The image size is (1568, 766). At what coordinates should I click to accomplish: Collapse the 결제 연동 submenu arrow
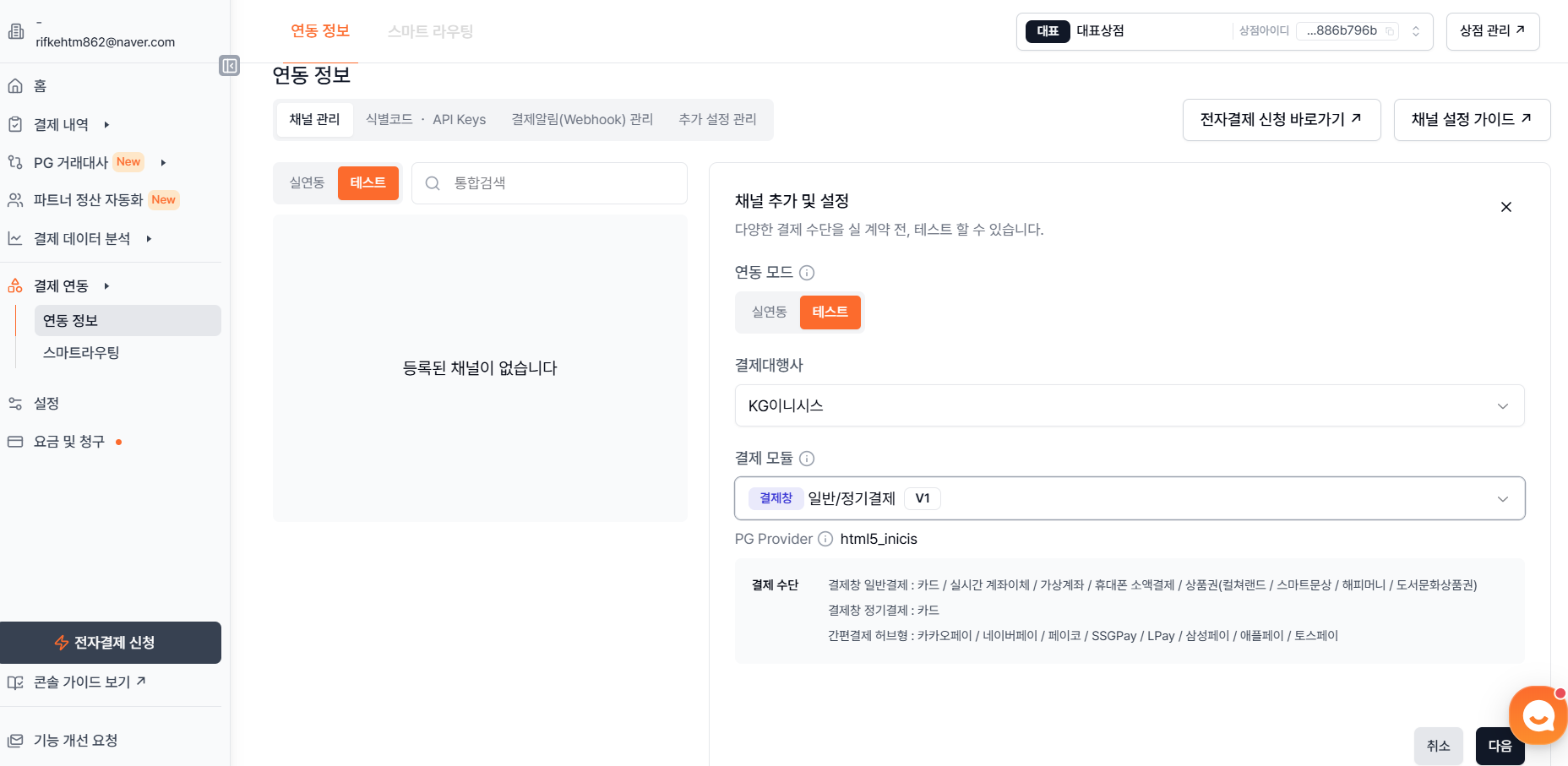pos(106,286)
